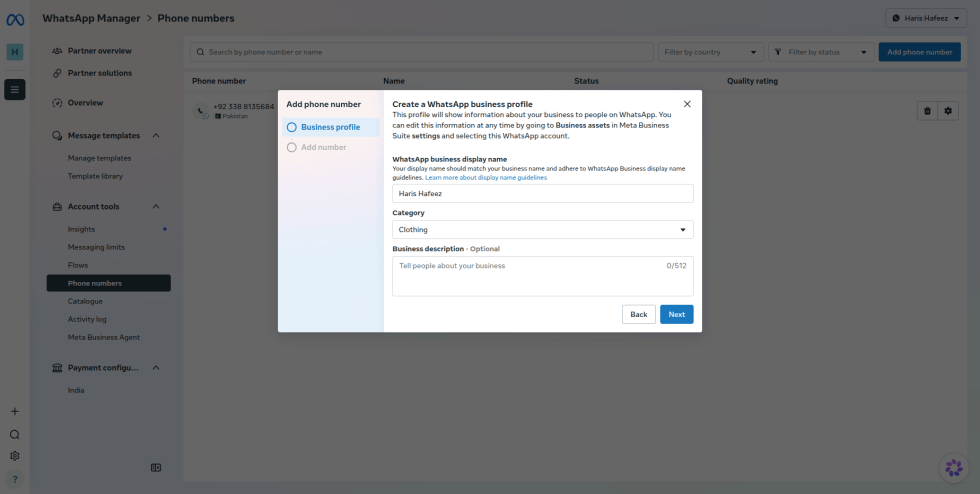Click the Account tools briefcase icon
Viewport: 980px width, 494px height.
pyautogui.click(x=58, y=206)
